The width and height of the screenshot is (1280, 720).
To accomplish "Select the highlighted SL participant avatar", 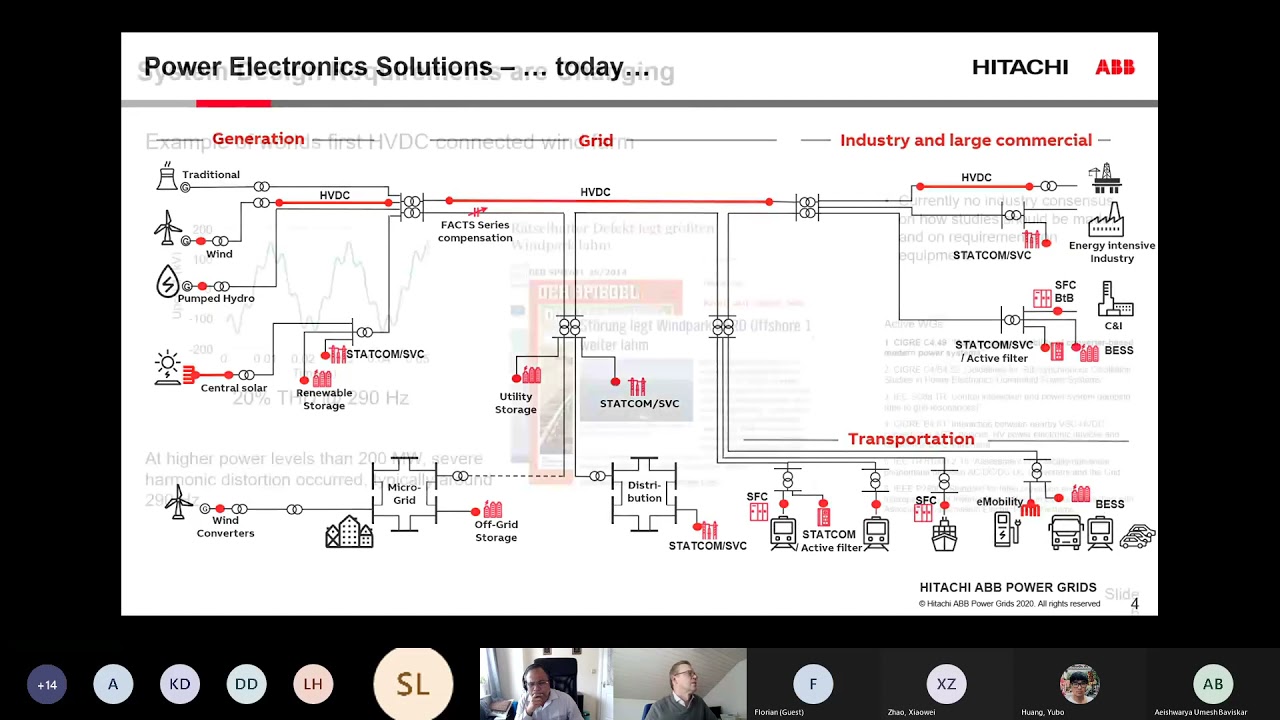I will 413,684.
